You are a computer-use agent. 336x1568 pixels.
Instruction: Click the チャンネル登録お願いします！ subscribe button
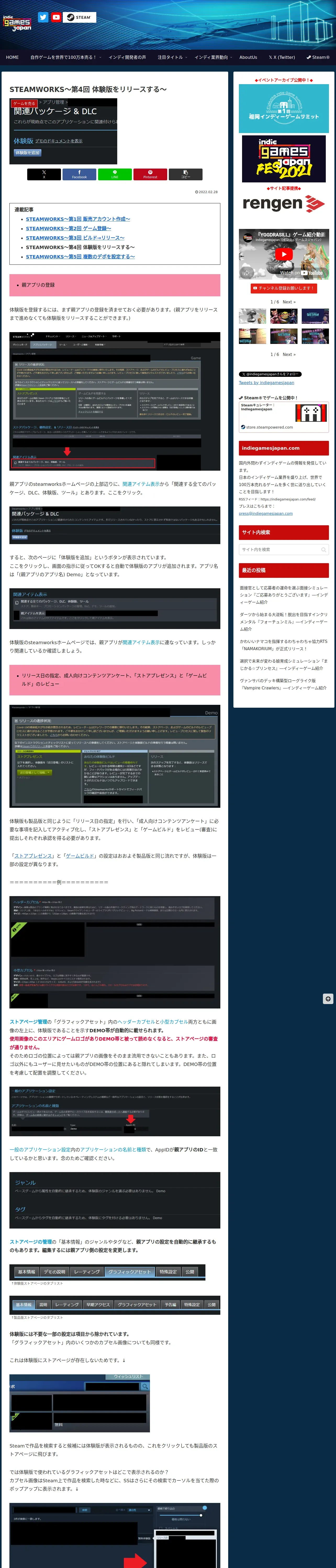click(284, 288)
